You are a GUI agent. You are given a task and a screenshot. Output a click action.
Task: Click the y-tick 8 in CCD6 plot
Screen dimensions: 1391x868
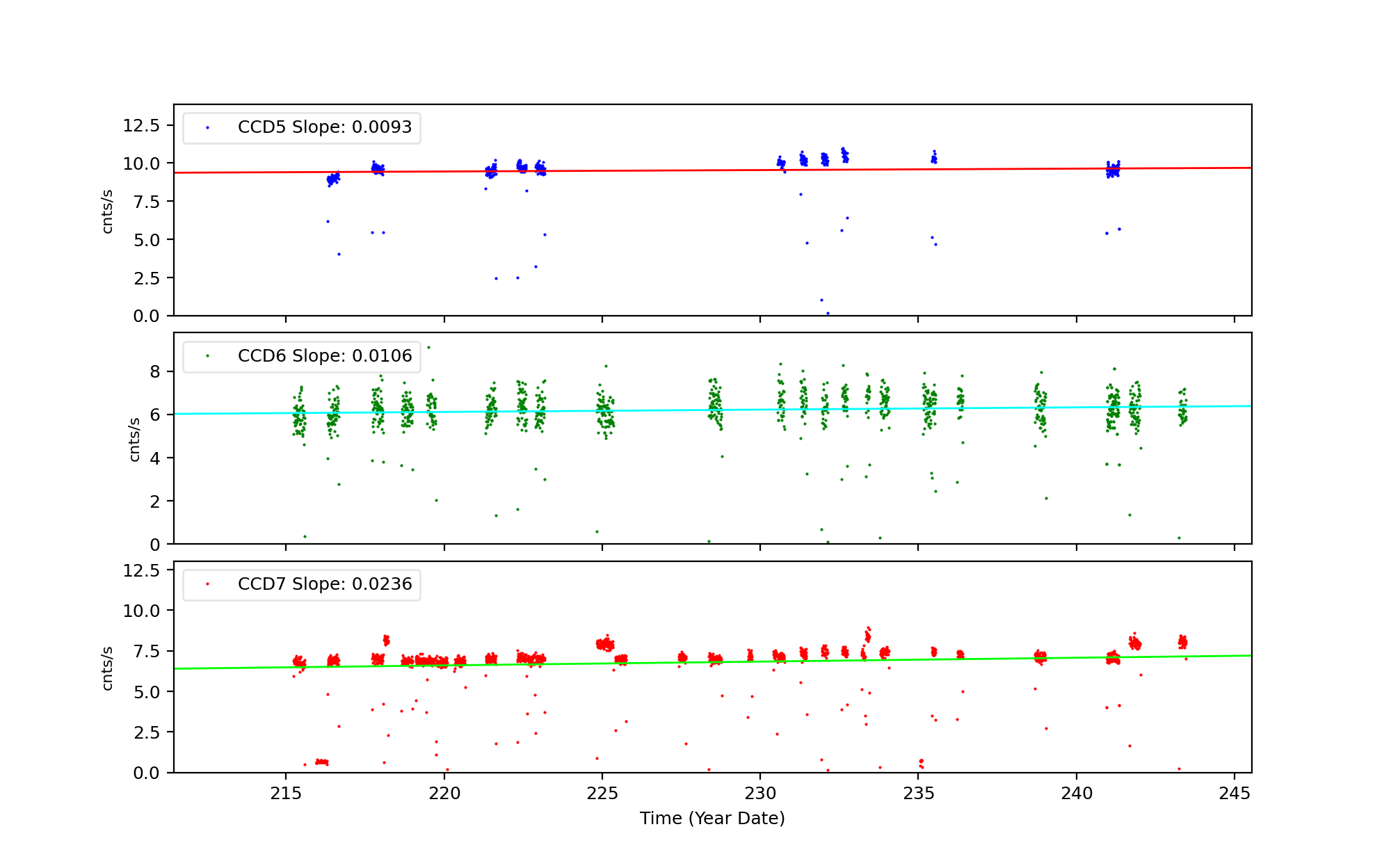pyautogui.click(x=154, y=372)
